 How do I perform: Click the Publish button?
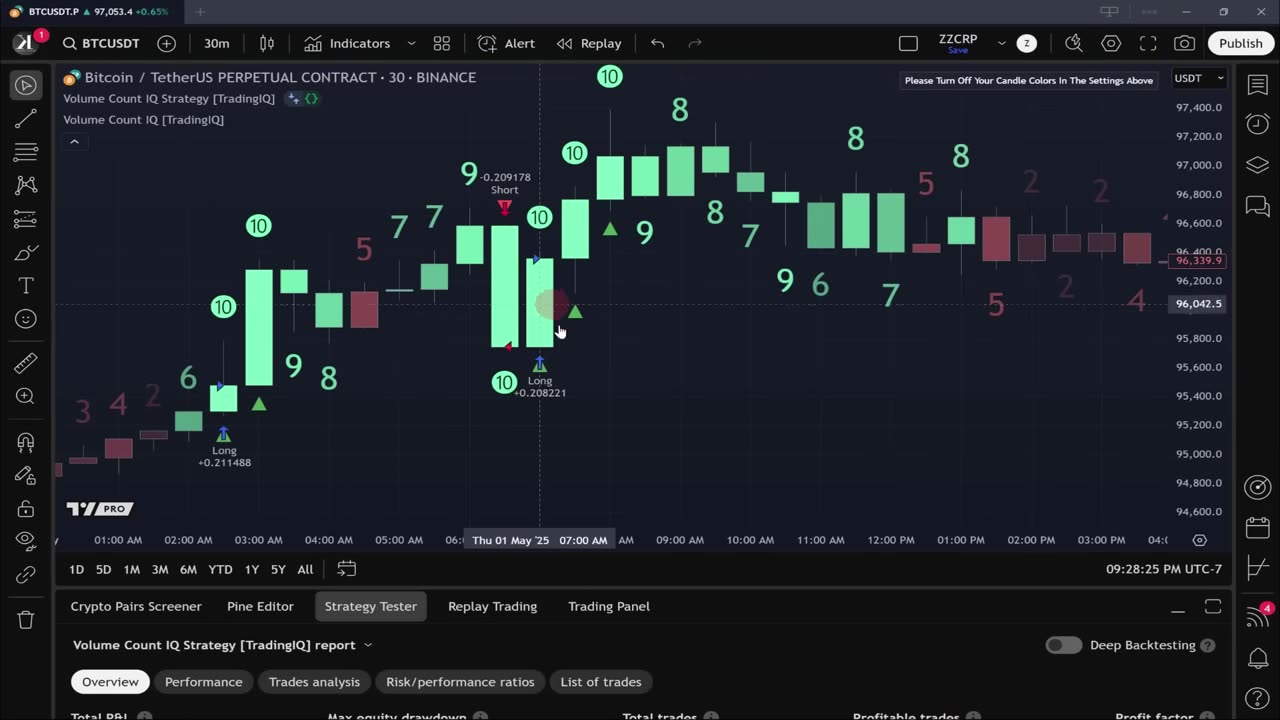1240,43
